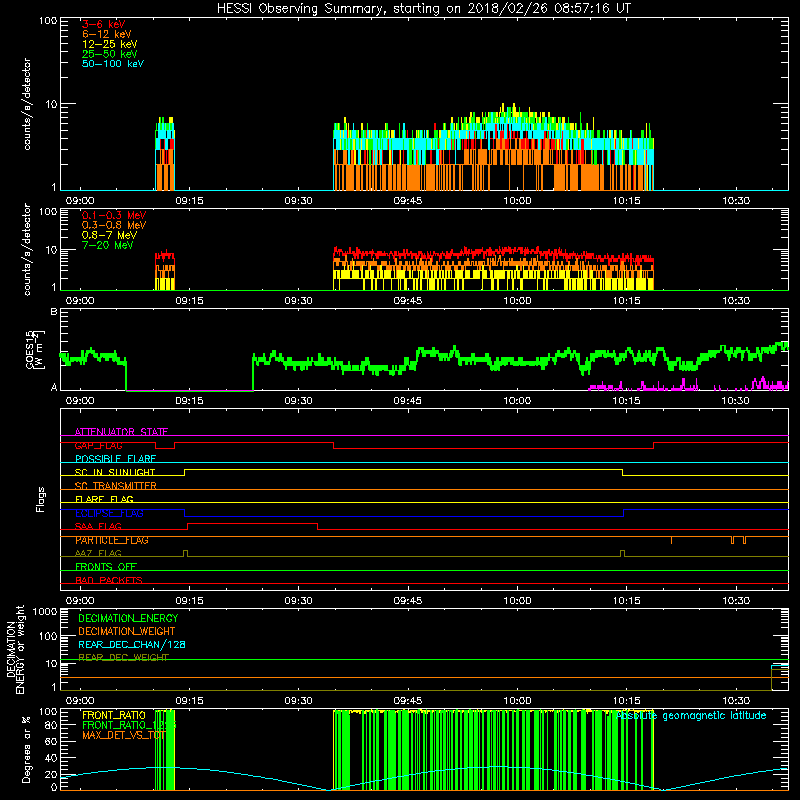The height and width of the screenshot is (800, 800).
Task: Click the GAP_FLAG label
Action: pos(98,445)
